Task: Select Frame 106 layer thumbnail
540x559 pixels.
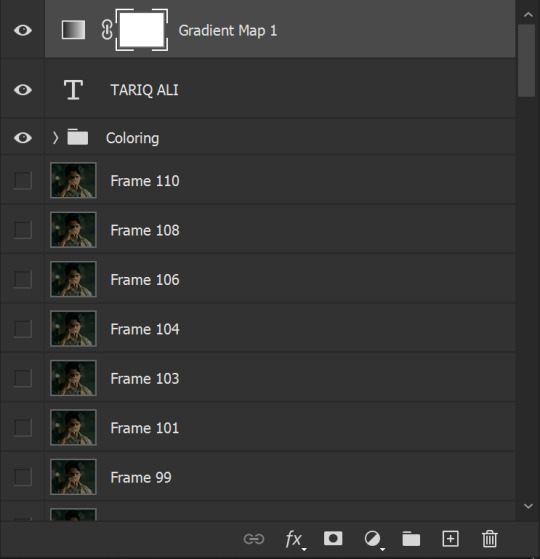Action: click(73, 279)
